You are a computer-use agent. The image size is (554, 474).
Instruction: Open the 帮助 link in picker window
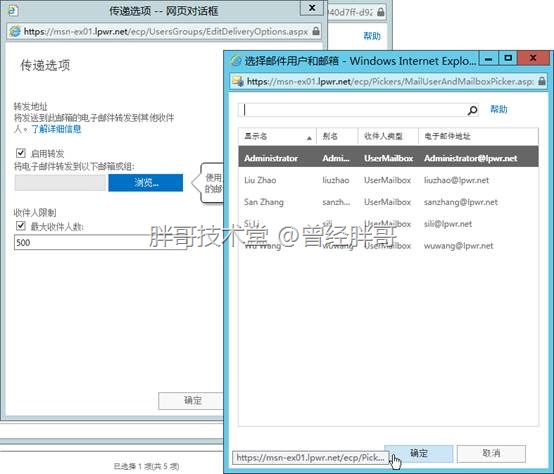tap(499, 109)
